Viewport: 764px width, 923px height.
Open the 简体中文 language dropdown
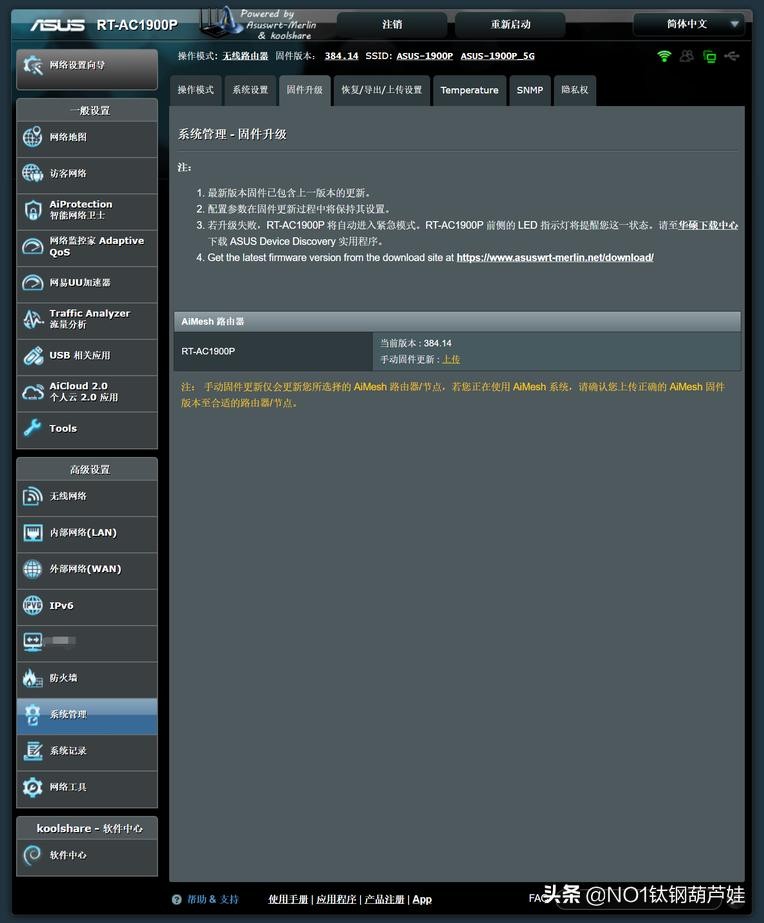point(689,24)
